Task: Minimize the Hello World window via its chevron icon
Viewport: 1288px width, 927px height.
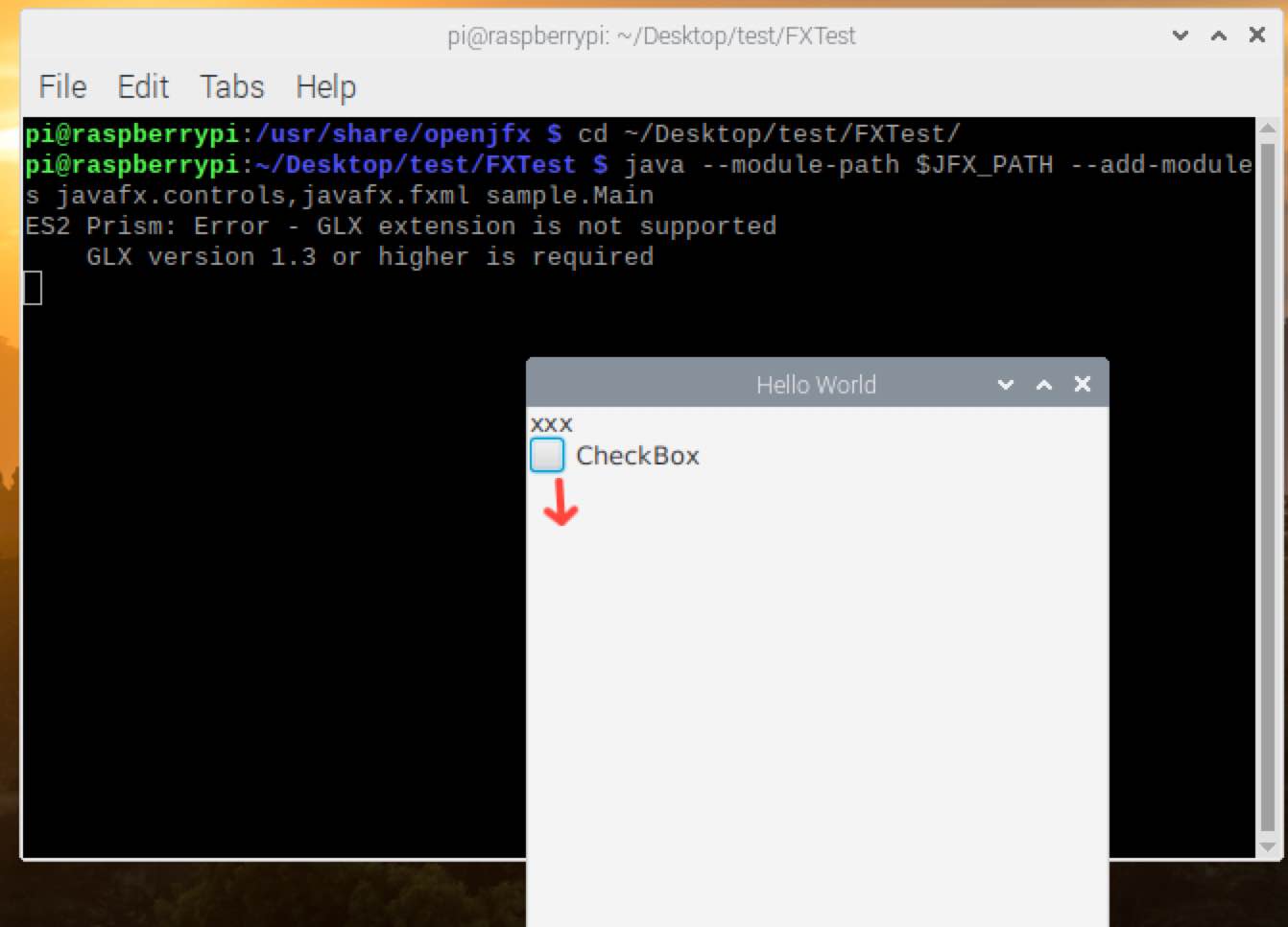Action: [x=1005, y=384]
